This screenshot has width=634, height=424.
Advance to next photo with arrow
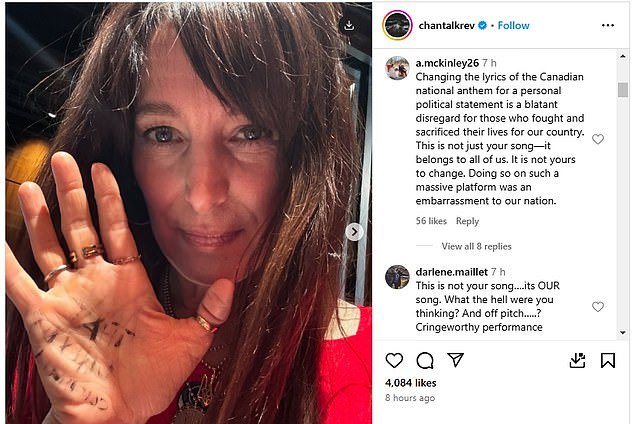coord(354,232)
